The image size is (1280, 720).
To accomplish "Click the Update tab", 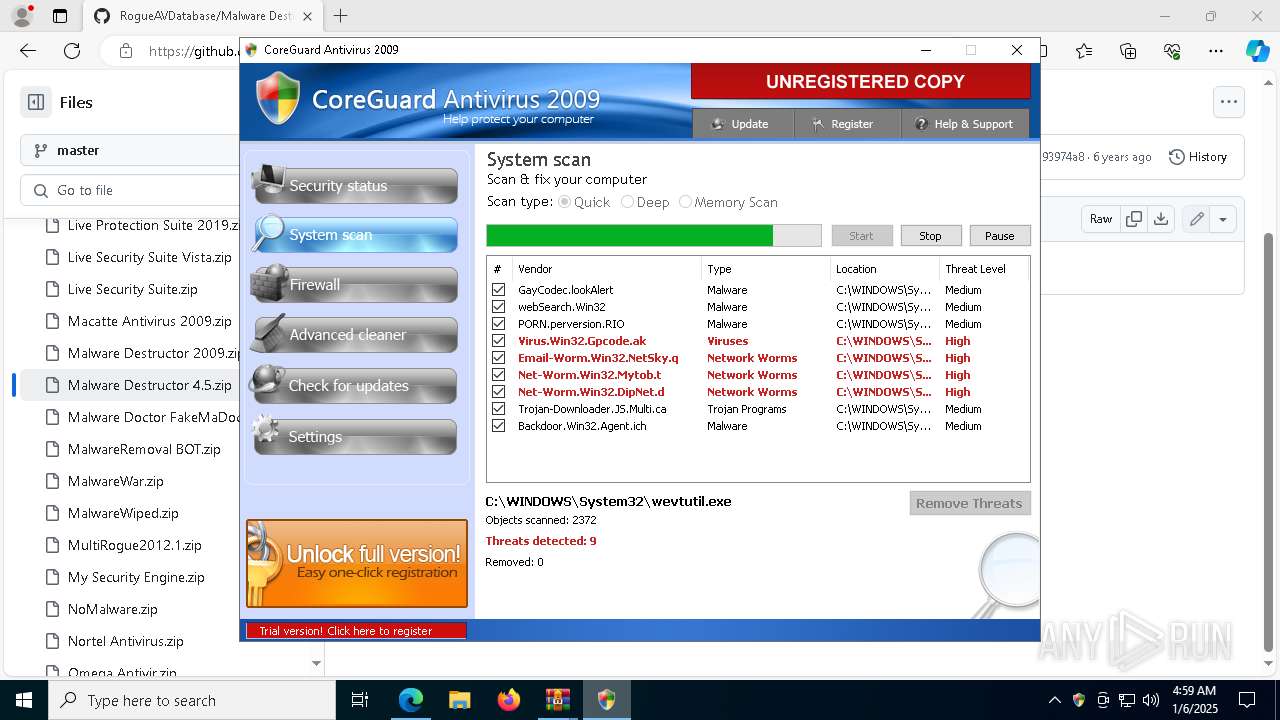I will point(743,124).
